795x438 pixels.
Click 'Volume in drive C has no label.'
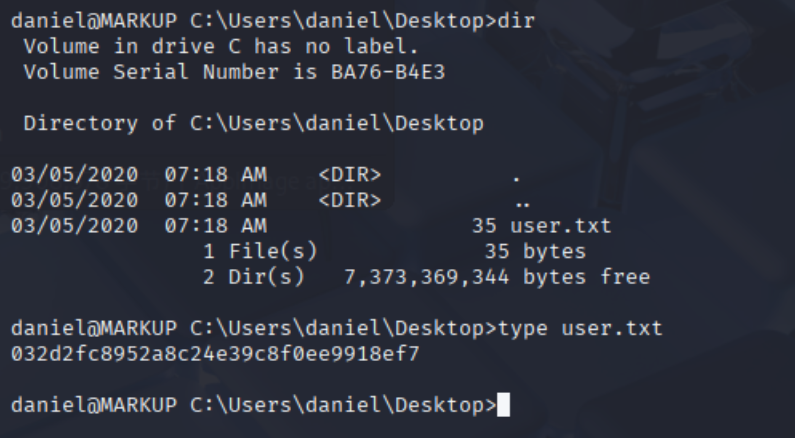221,47
